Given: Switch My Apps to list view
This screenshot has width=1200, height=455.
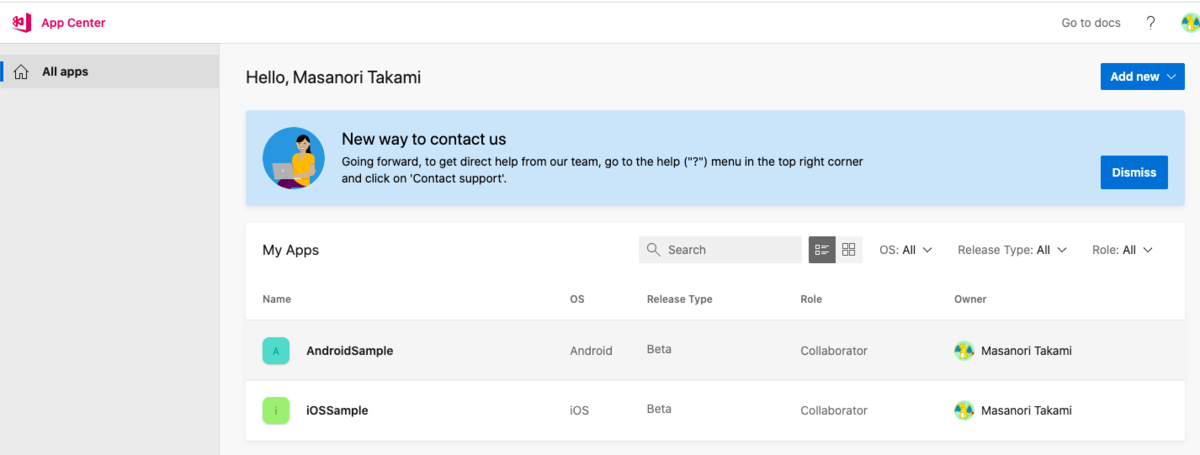Looking at the screenshot, I should click(822, 250).
